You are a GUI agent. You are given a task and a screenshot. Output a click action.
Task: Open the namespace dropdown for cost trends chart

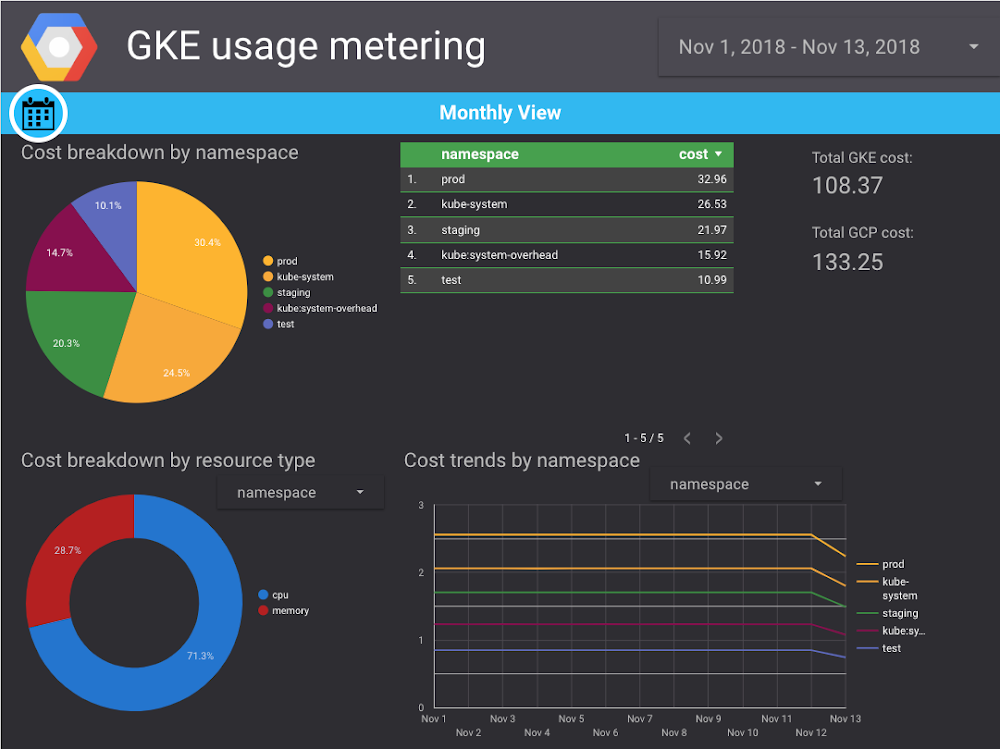746,484
